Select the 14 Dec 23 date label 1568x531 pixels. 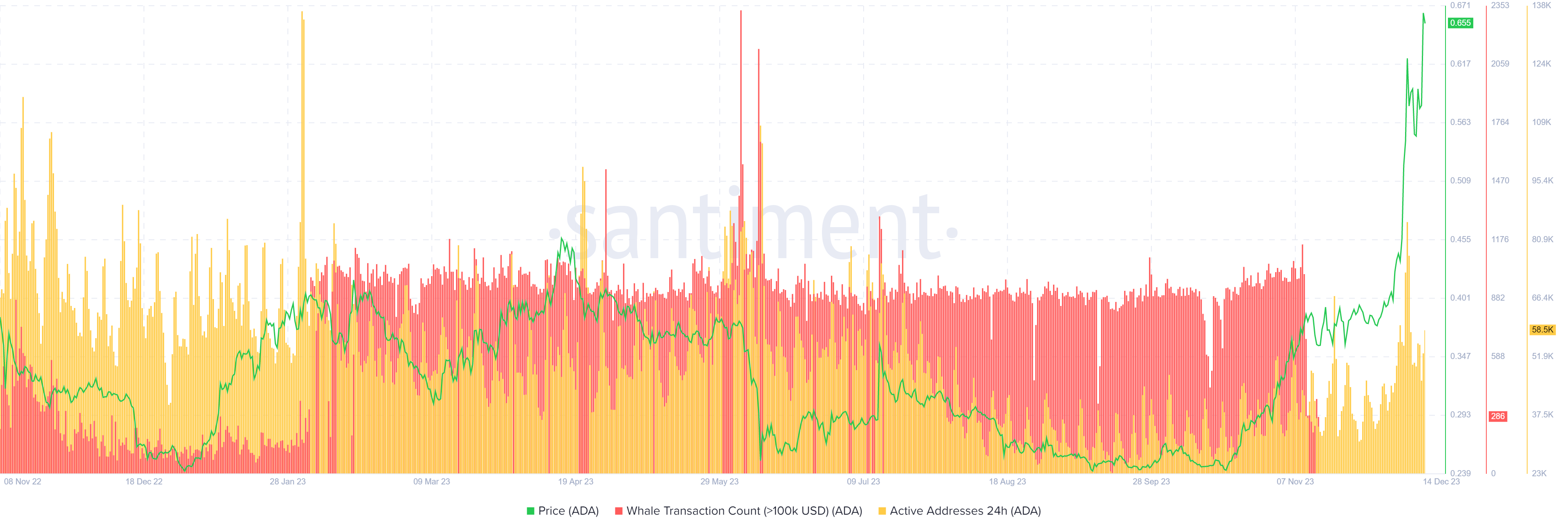pos(1441,482)
